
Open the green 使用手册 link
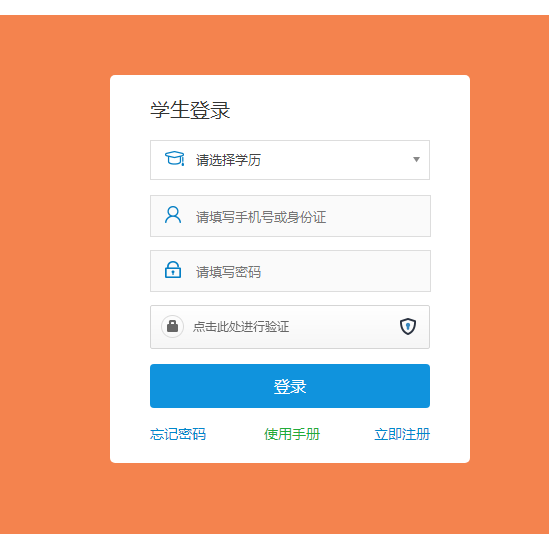coord(292,434)
